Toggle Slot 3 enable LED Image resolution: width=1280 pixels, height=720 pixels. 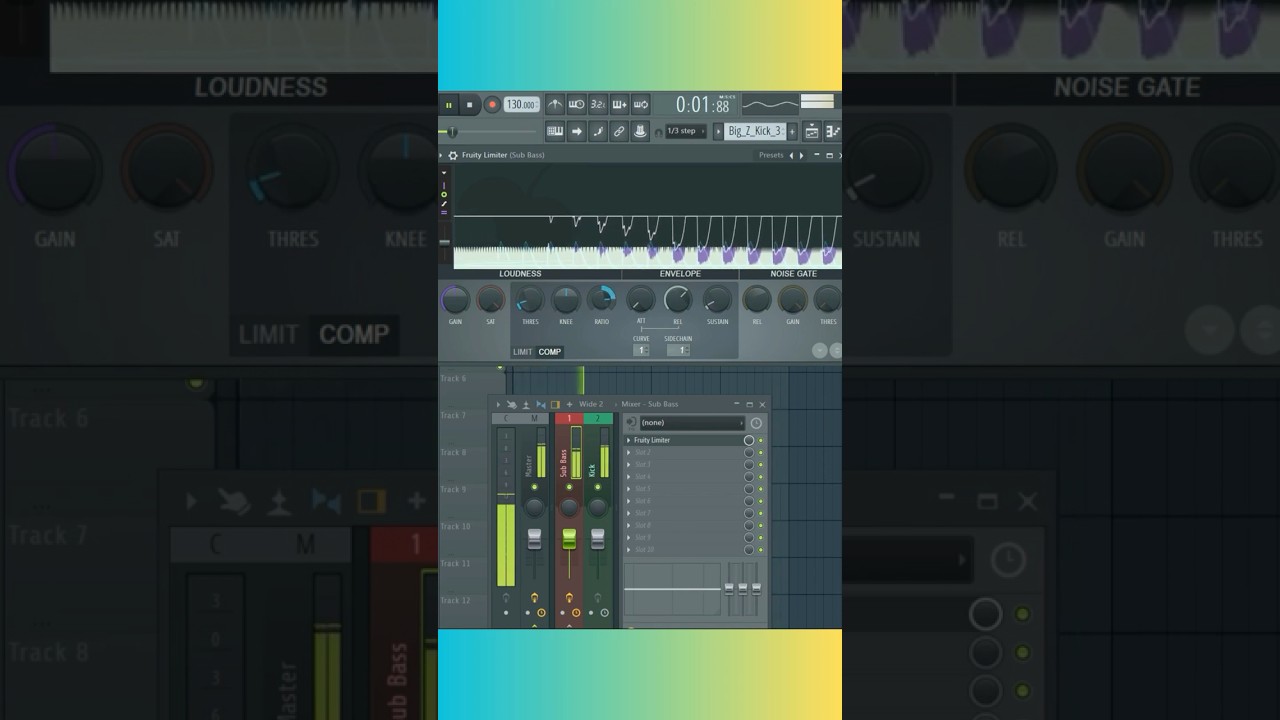tap(760, 465)
